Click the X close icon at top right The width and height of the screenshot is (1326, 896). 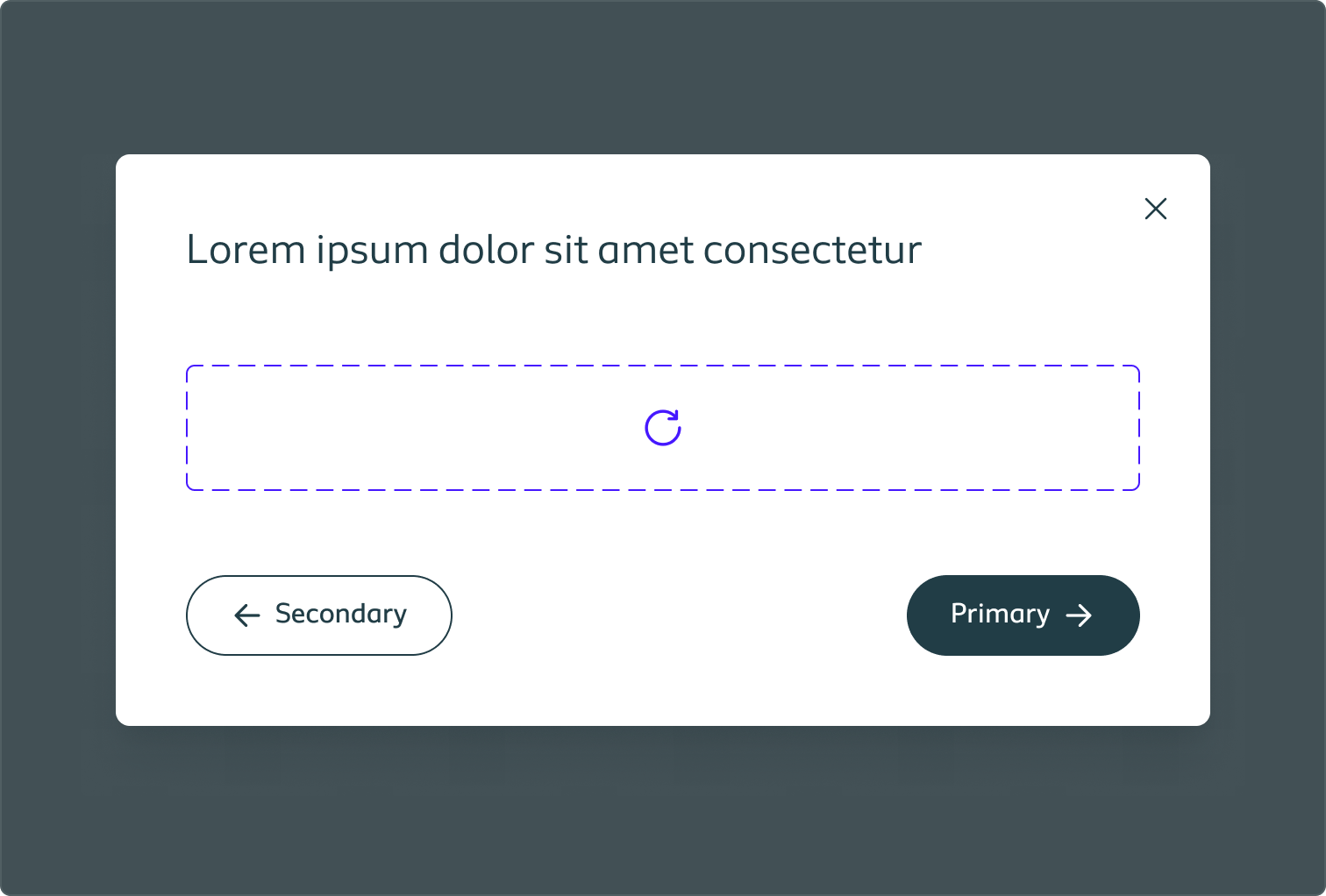[x=1156, y=209]
